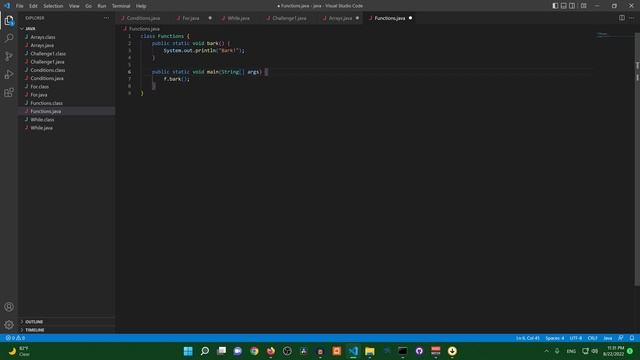Screen dimensions: 640x360
Task: Launch Google Chrome from the taskbar
Action: [x=254, y=351]
